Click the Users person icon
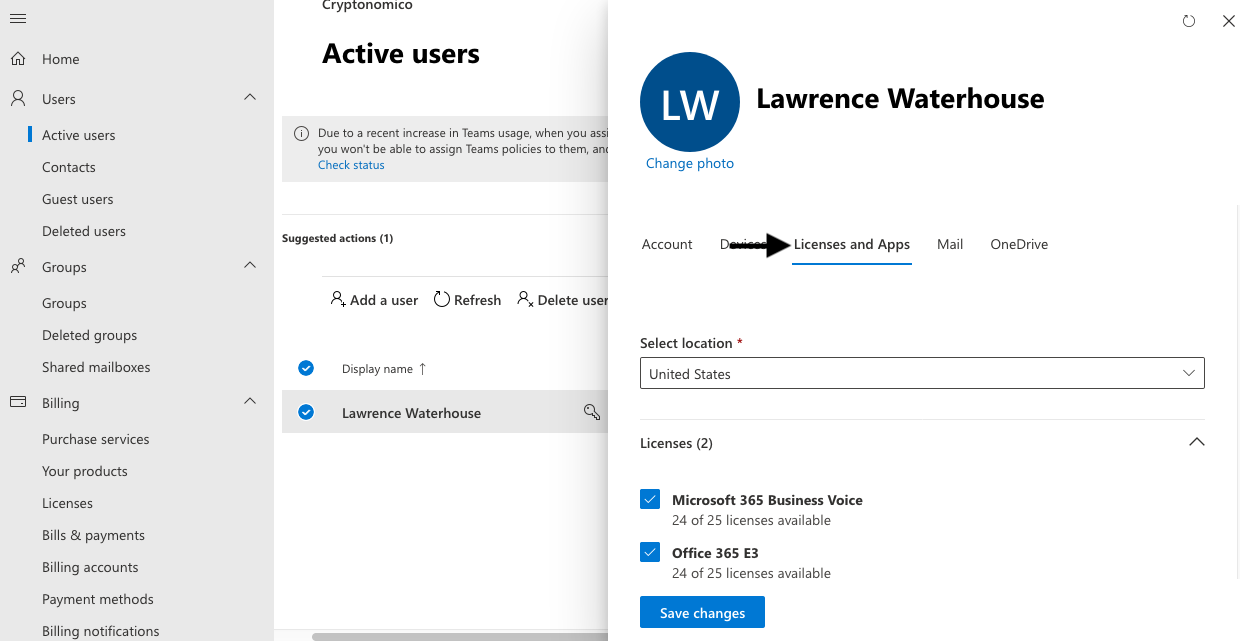The image size is (1240, 641). [x=18, y=99]
